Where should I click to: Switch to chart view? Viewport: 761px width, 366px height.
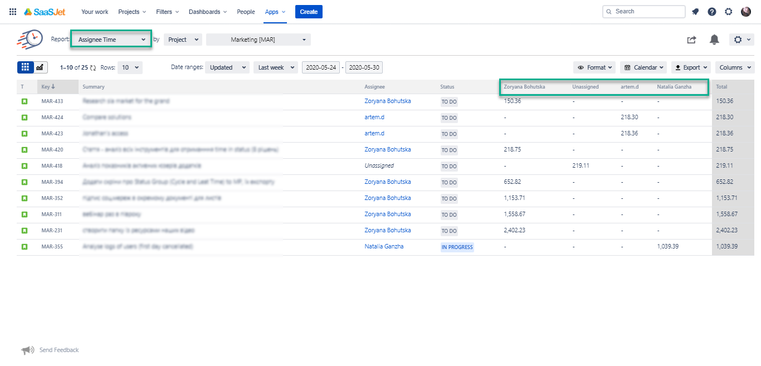(39, 67)
